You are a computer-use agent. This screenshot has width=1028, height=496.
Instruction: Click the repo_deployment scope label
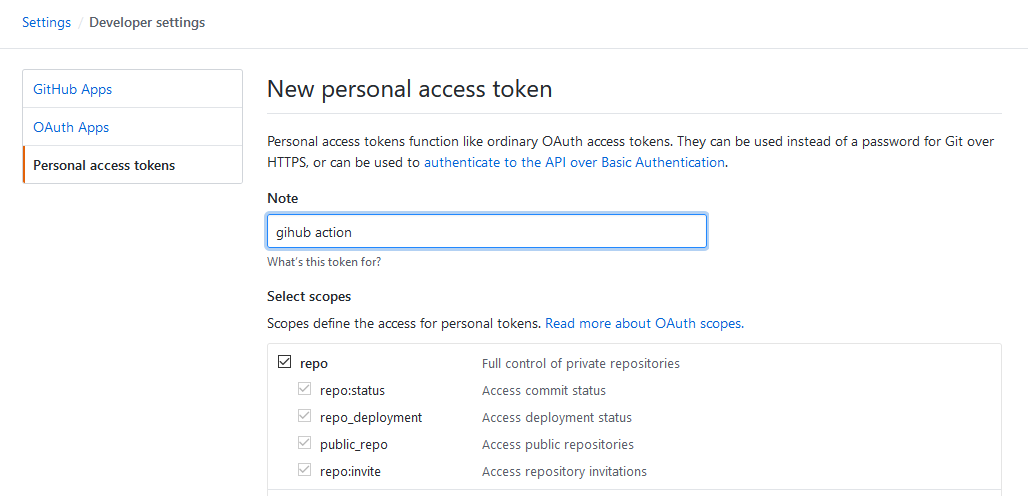click(371, 417)
